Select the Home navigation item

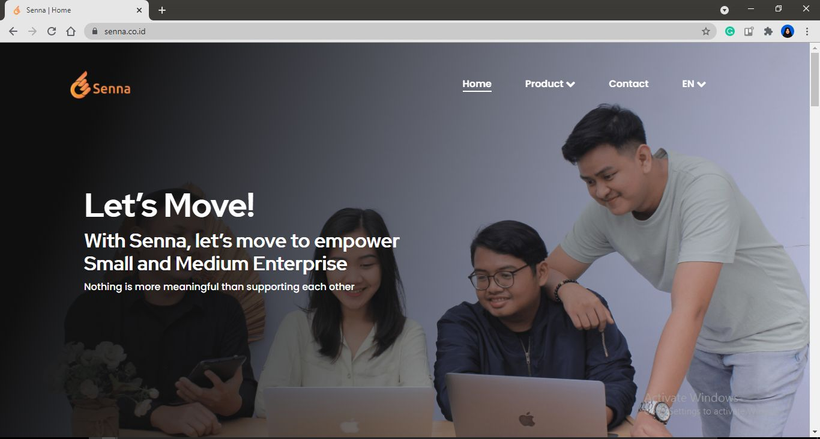click(x=476, y=84)
